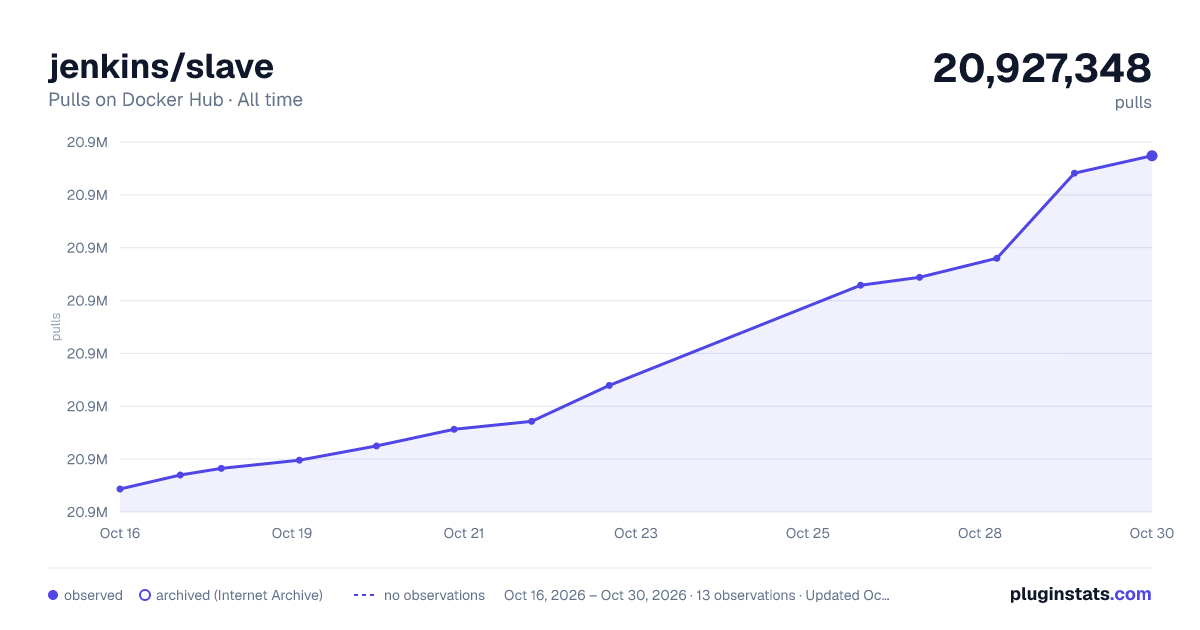Click the data point at Oct 21

(454, 429)
